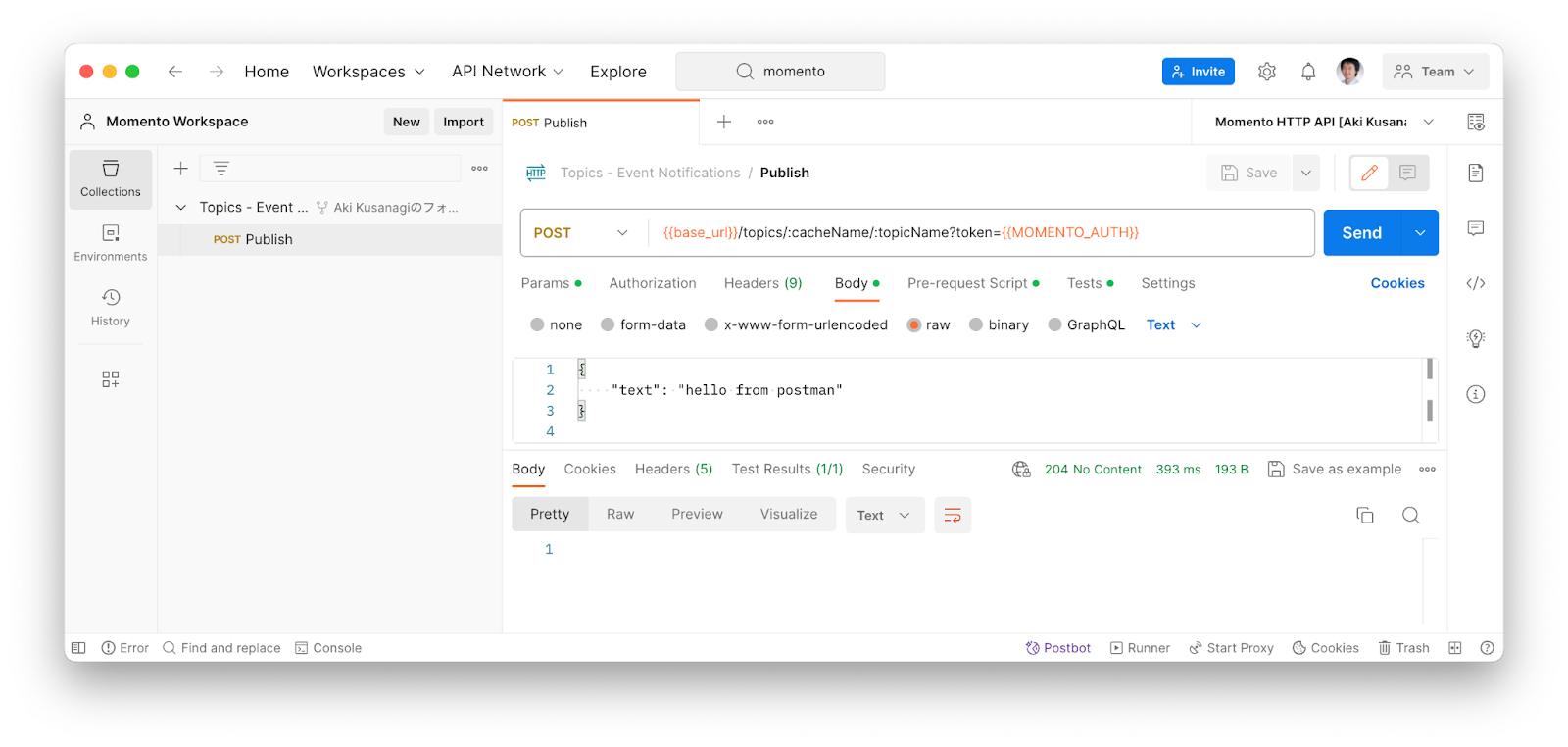Open the Environments sidebar panel
This screenshot has height=747, width=1568.
coord(111,243)
